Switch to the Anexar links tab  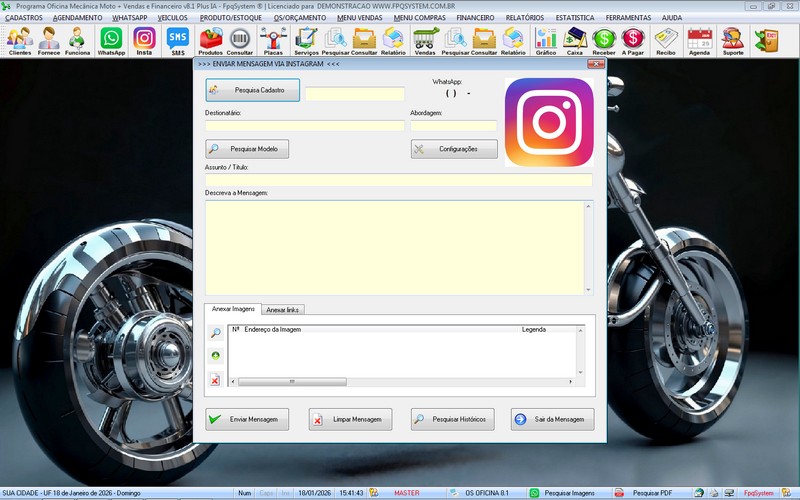[x=283, y=310]
